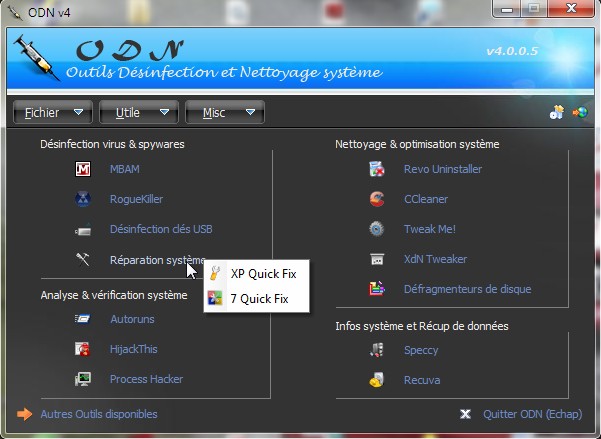Click Autres Outils disponibles link
This screenshot has width=601, height=439.
pyautogui.click(x=99, y=414)
